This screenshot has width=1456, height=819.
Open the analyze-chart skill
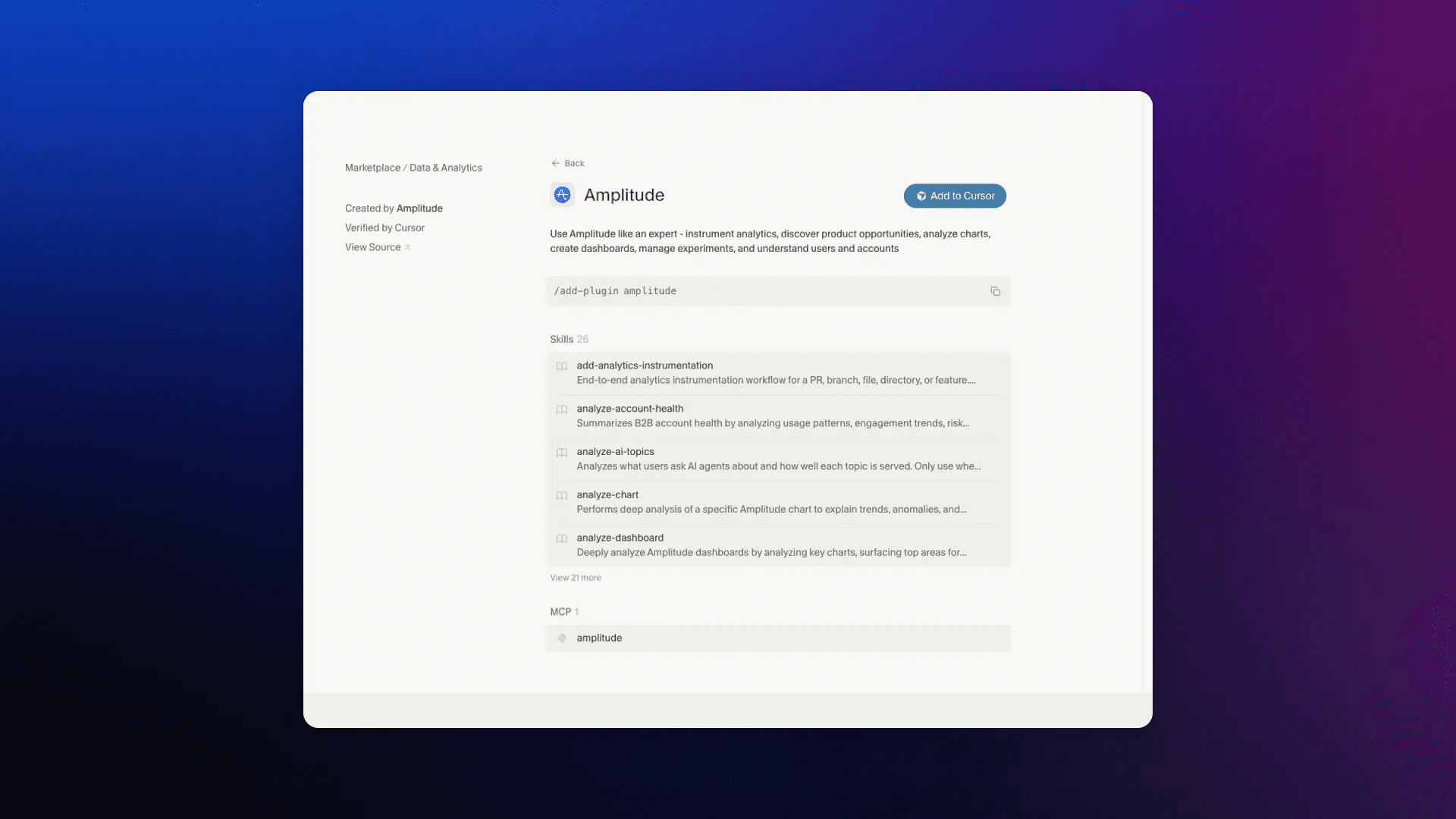coord(778,502)
